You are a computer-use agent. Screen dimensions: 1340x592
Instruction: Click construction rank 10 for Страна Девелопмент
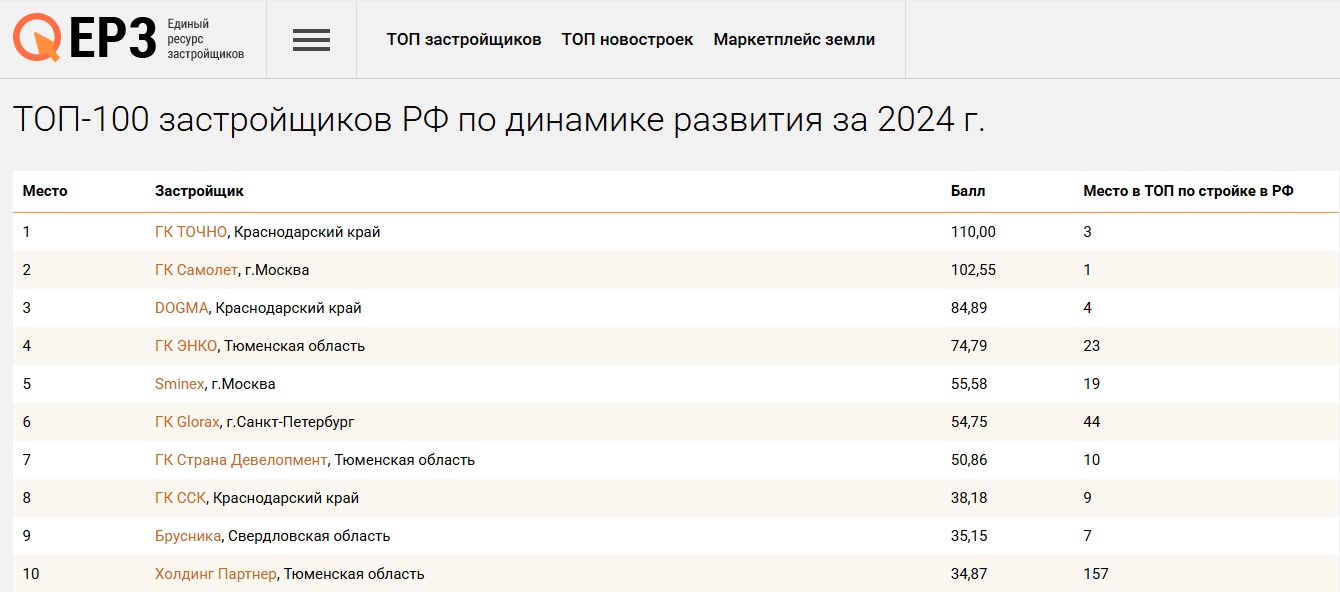[1092, 460]
